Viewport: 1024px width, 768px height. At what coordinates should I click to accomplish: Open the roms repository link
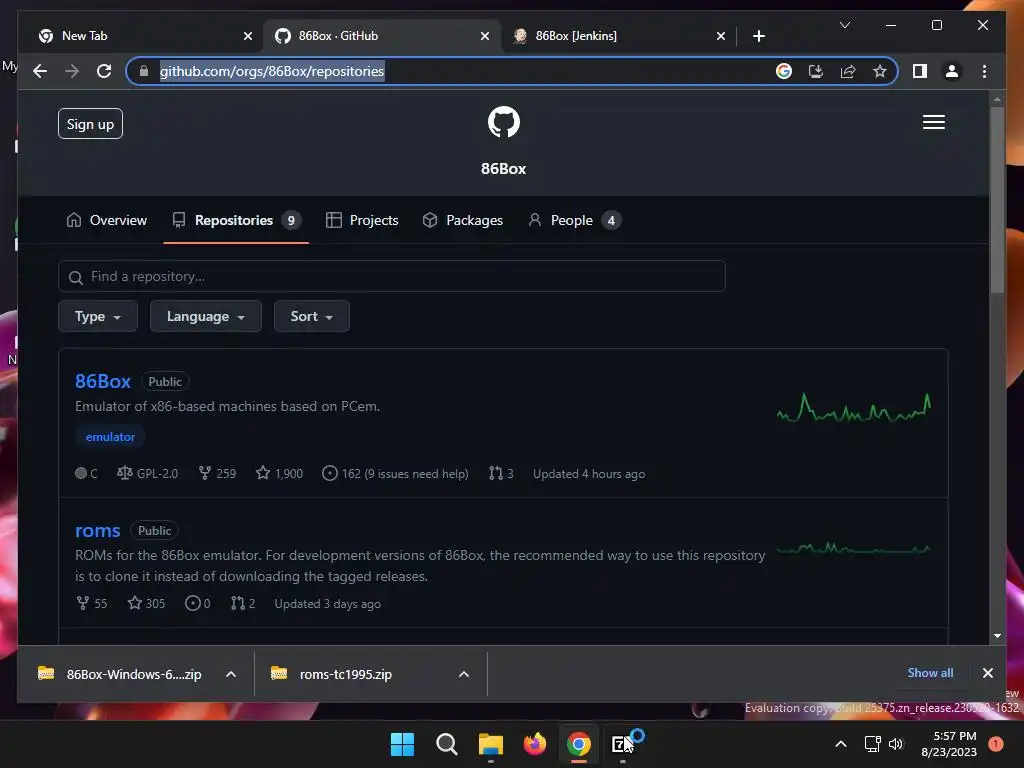click(x=97, y=530)
